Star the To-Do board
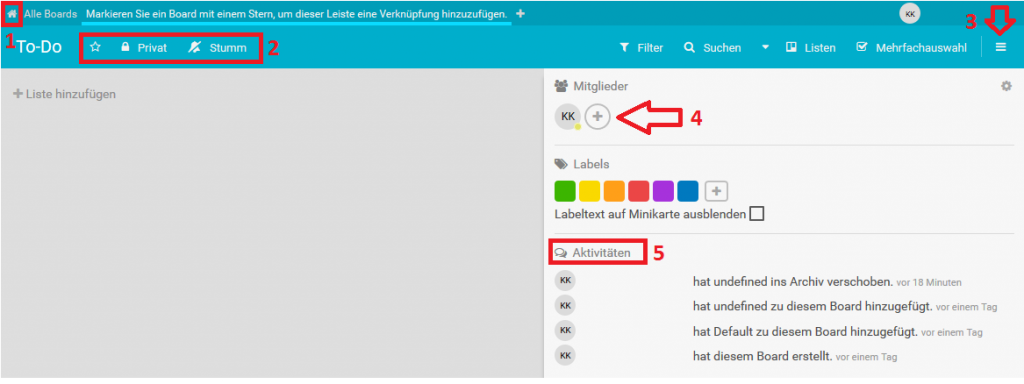This screenshot has width=1024, height=384. click(x=95, y=48)
